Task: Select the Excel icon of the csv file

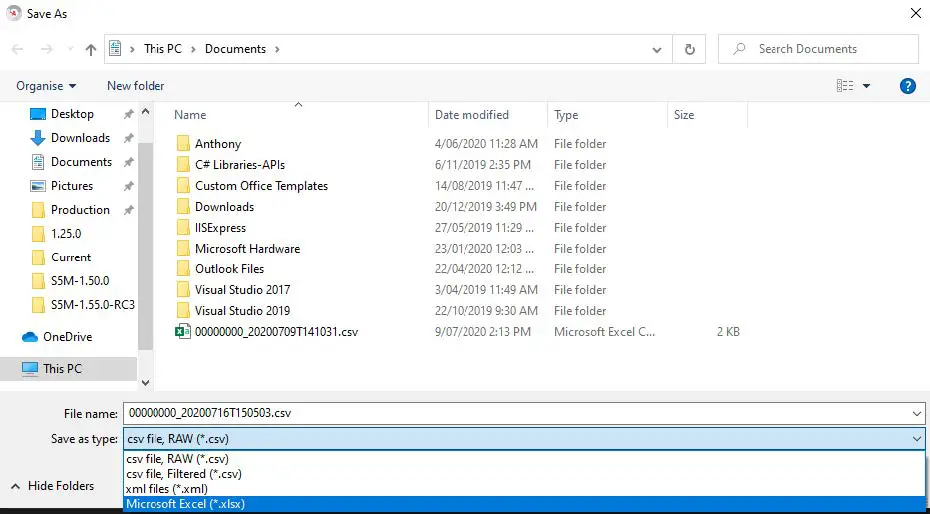Action: pyautogui.click(x=183, y=332)
